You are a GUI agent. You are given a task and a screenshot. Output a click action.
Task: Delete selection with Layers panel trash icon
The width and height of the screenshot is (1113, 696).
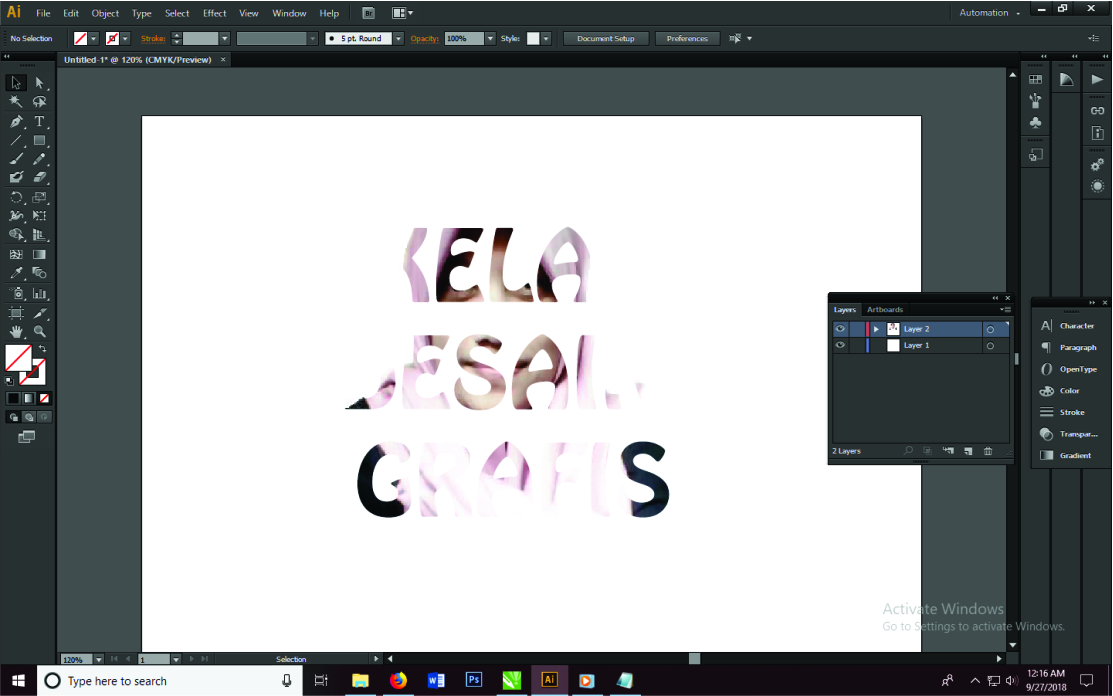(x=988, y=451)
